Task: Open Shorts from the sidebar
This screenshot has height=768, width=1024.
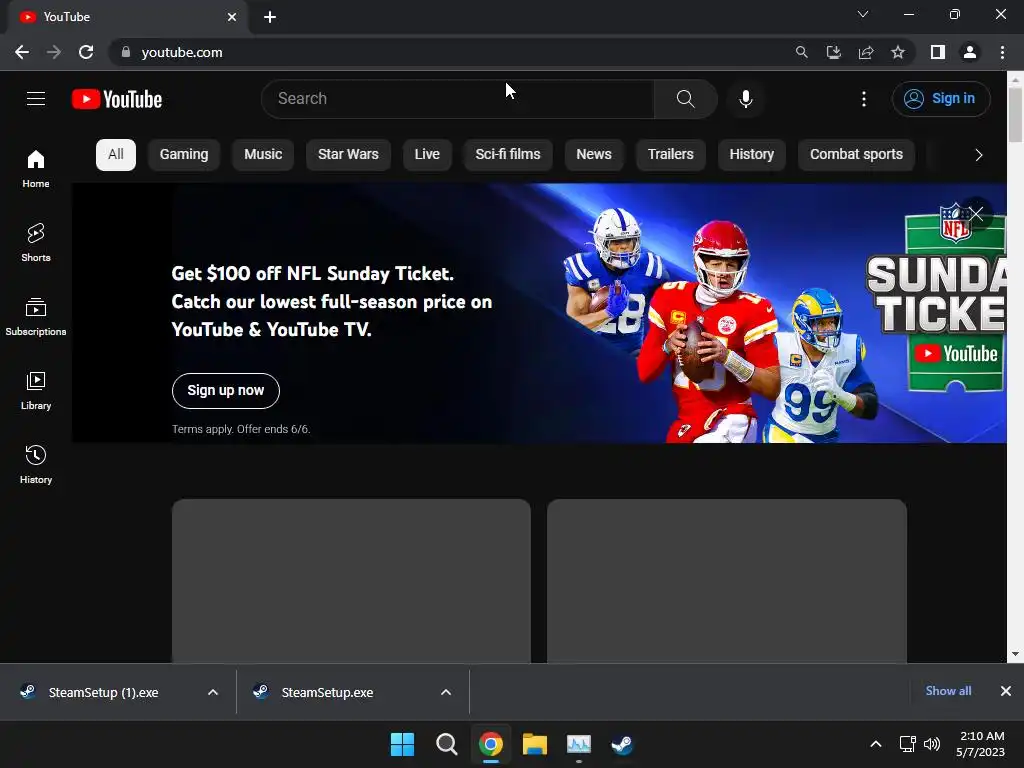Action: 36,242
